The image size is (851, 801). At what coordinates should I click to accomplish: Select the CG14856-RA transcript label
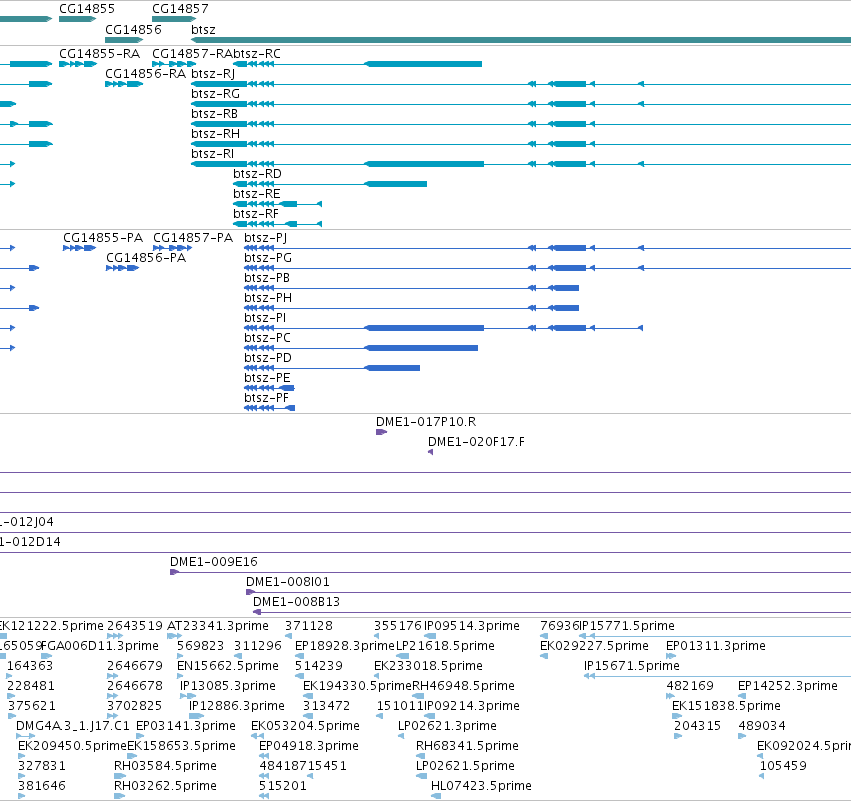(x=145, y=74)
